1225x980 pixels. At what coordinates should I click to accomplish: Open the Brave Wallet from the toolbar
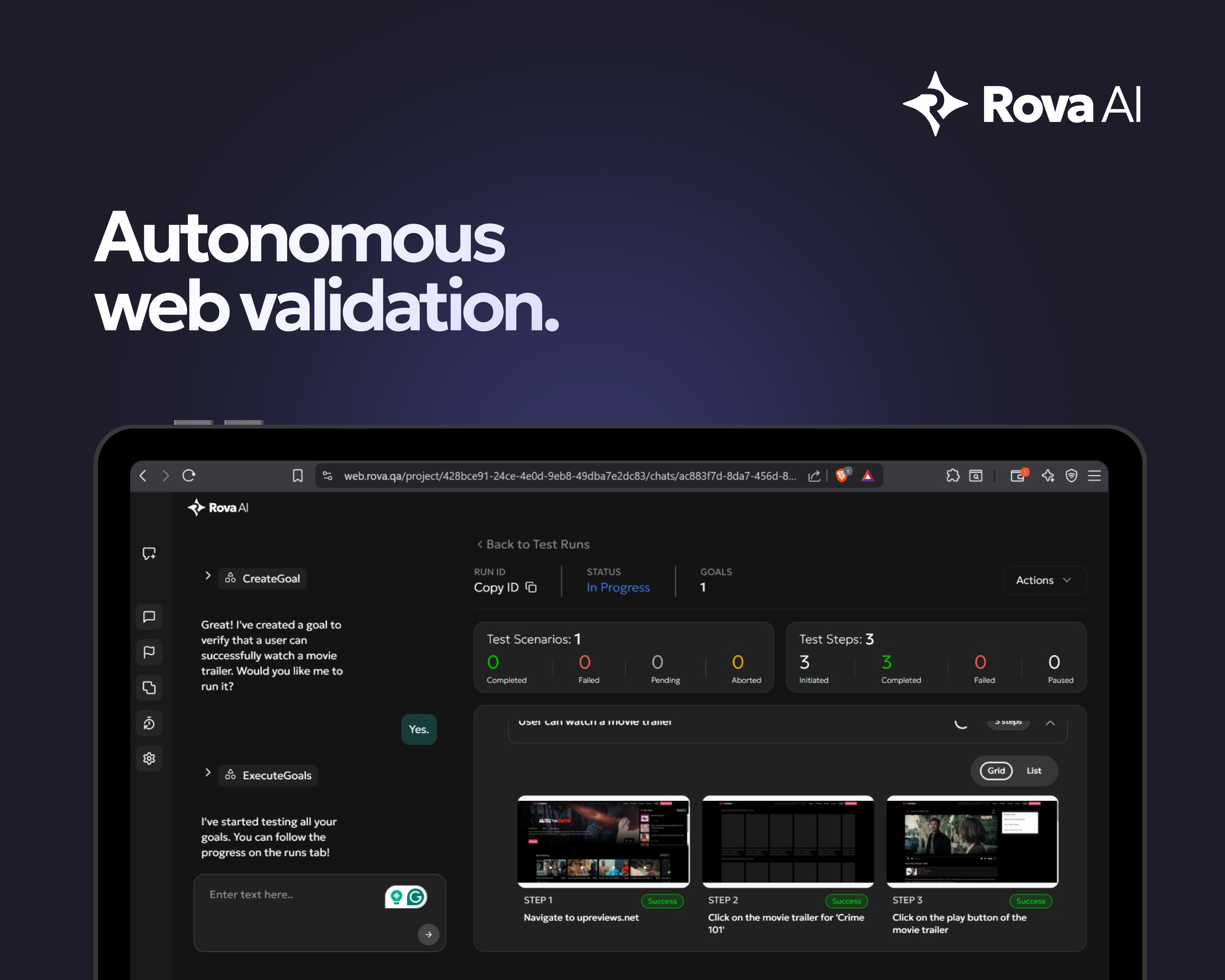(x=1019, y=475)
